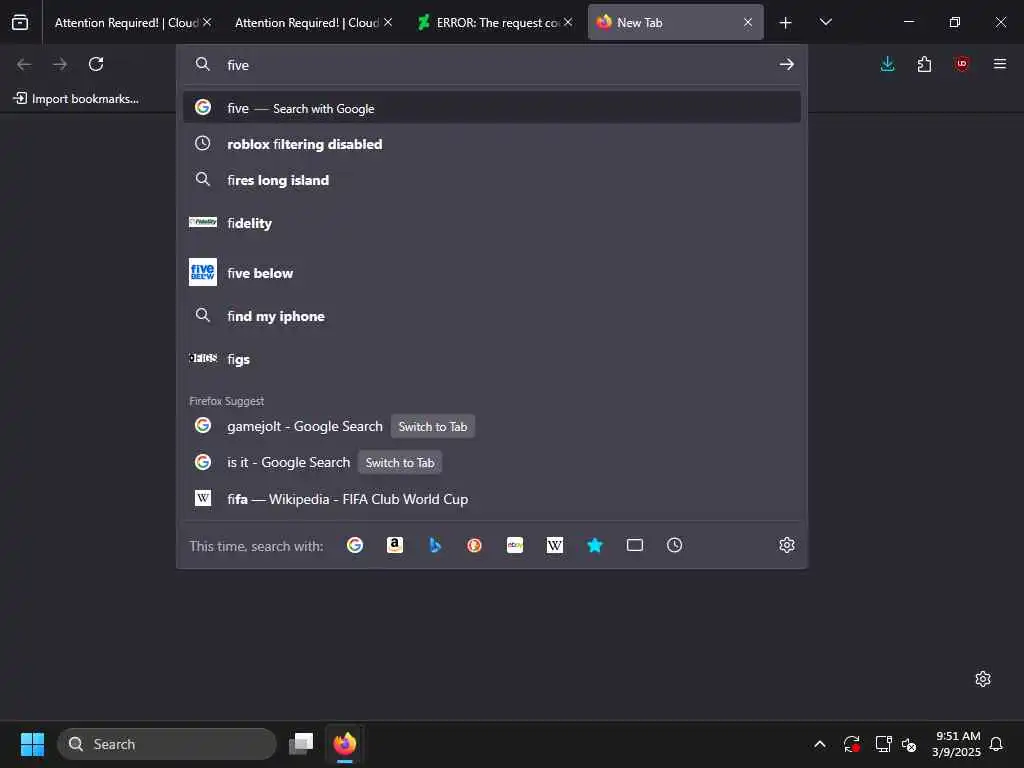This screenshot has height=768, width=1024.
Task: Switch to first Attention Required tab
Action: click(x=127, y=23)
